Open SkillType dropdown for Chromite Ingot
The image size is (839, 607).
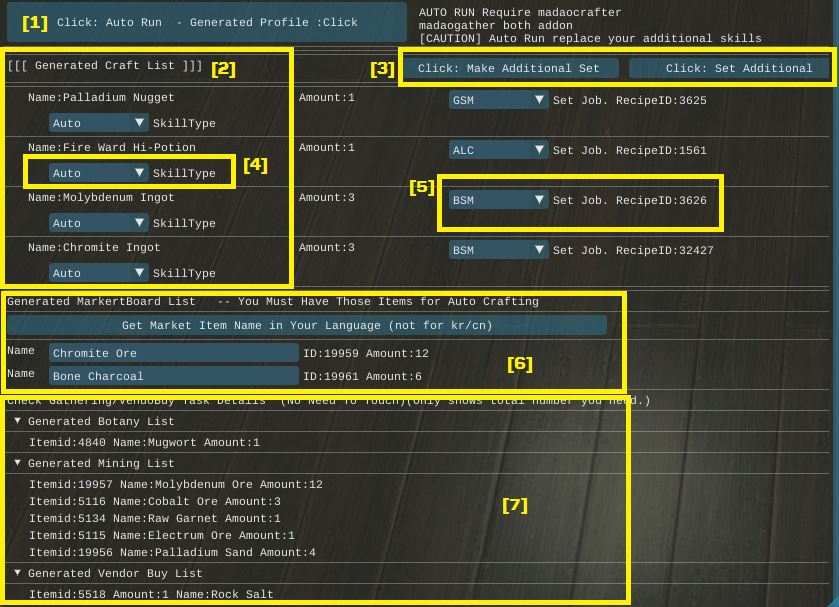[x=99, y=273]
